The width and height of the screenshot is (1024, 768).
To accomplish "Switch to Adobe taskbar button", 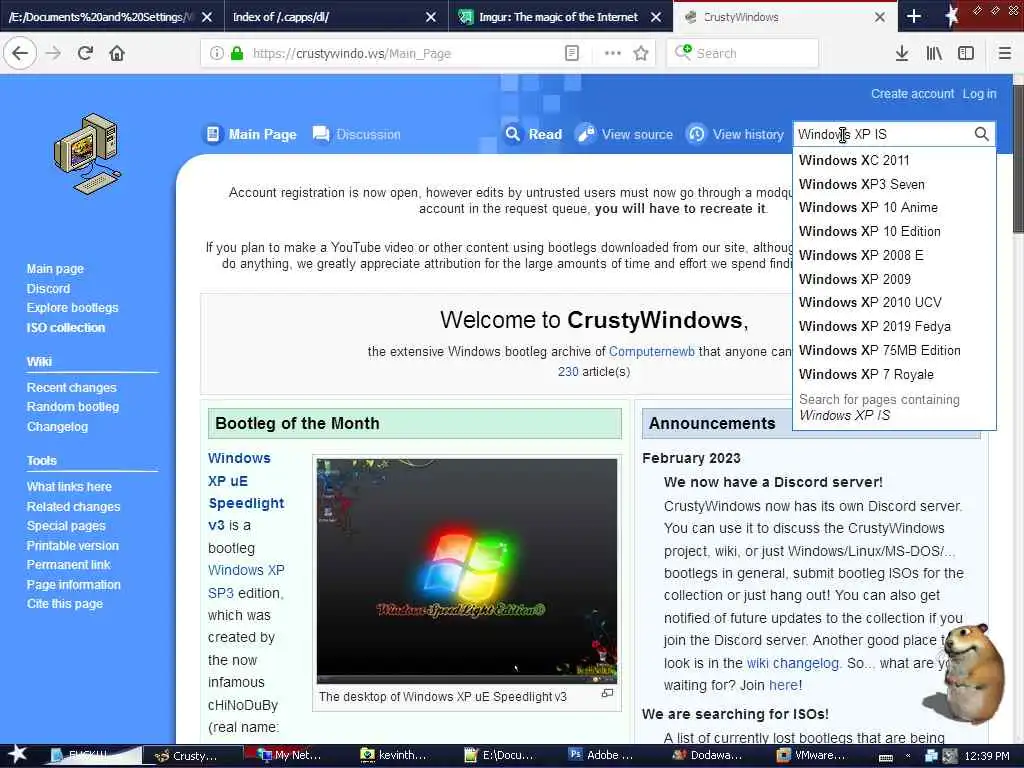I will pos(601,755).
